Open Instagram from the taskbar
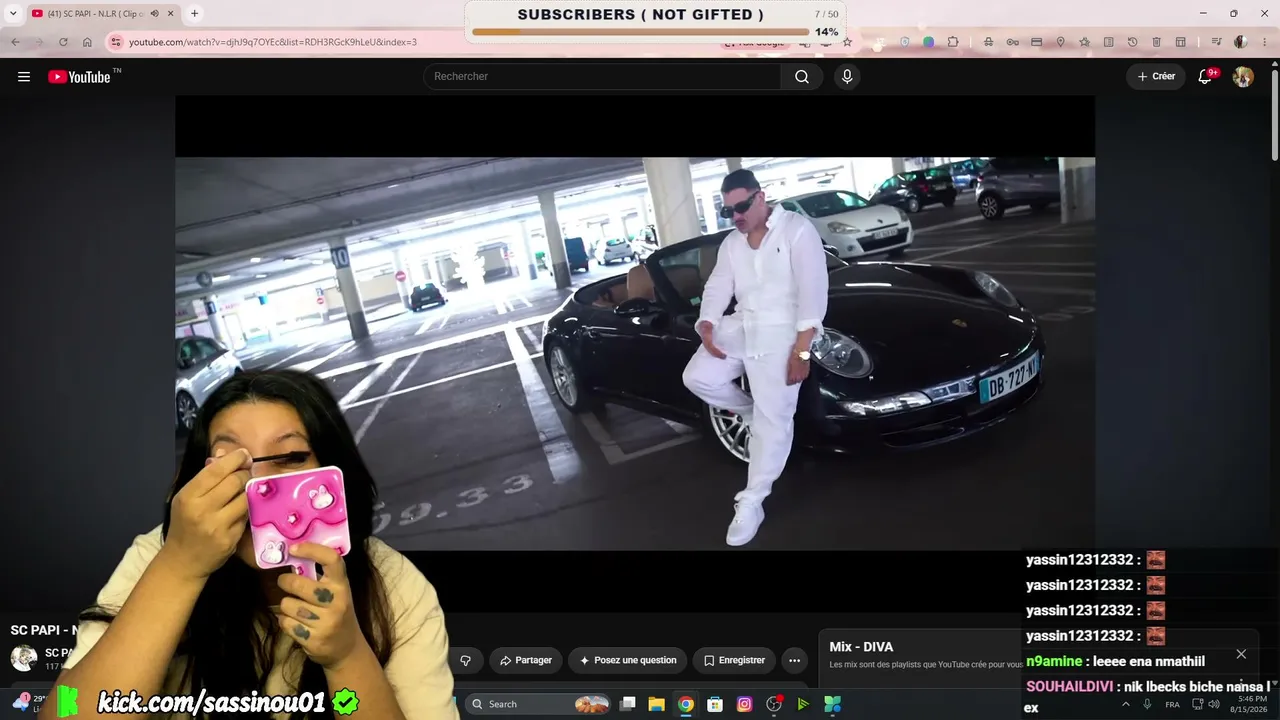Screen dimensions: 1280x720 [x=744, y=704]
